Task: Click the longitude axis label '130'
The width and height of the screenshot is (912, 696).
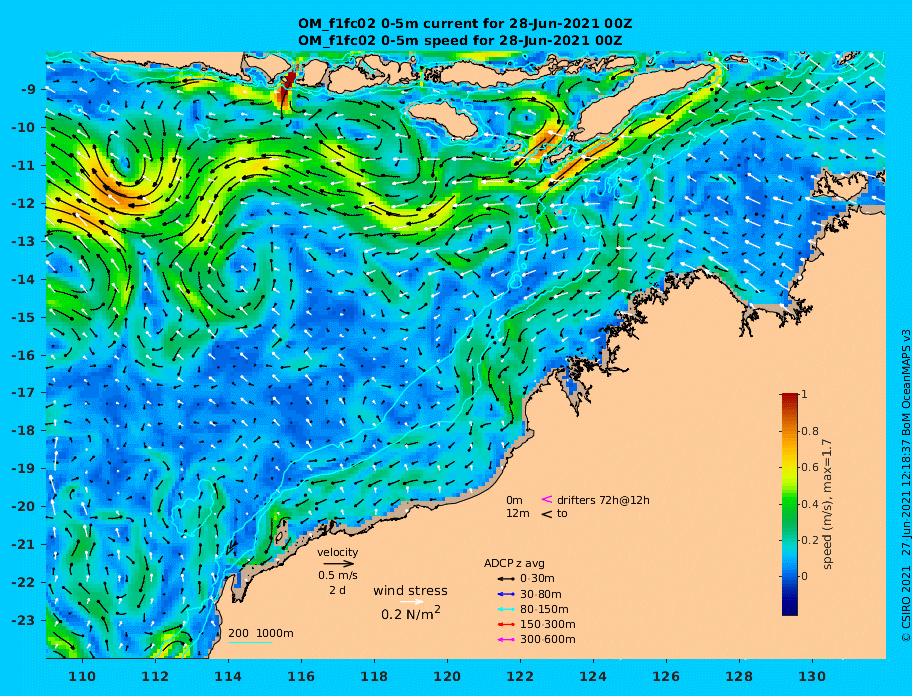Action: 813,676
